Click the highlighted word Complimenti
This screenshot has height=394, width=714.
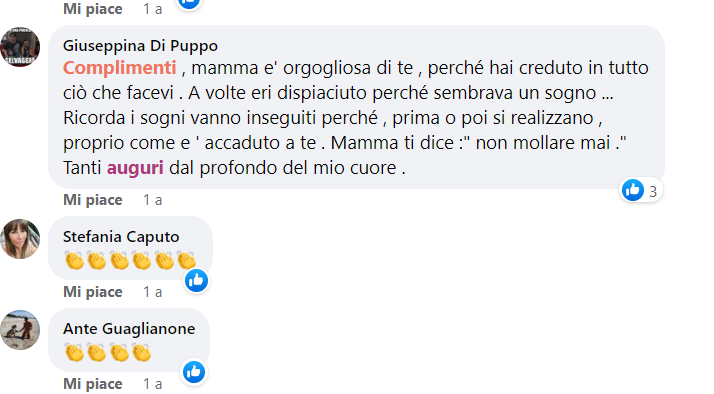pos(120,68)
